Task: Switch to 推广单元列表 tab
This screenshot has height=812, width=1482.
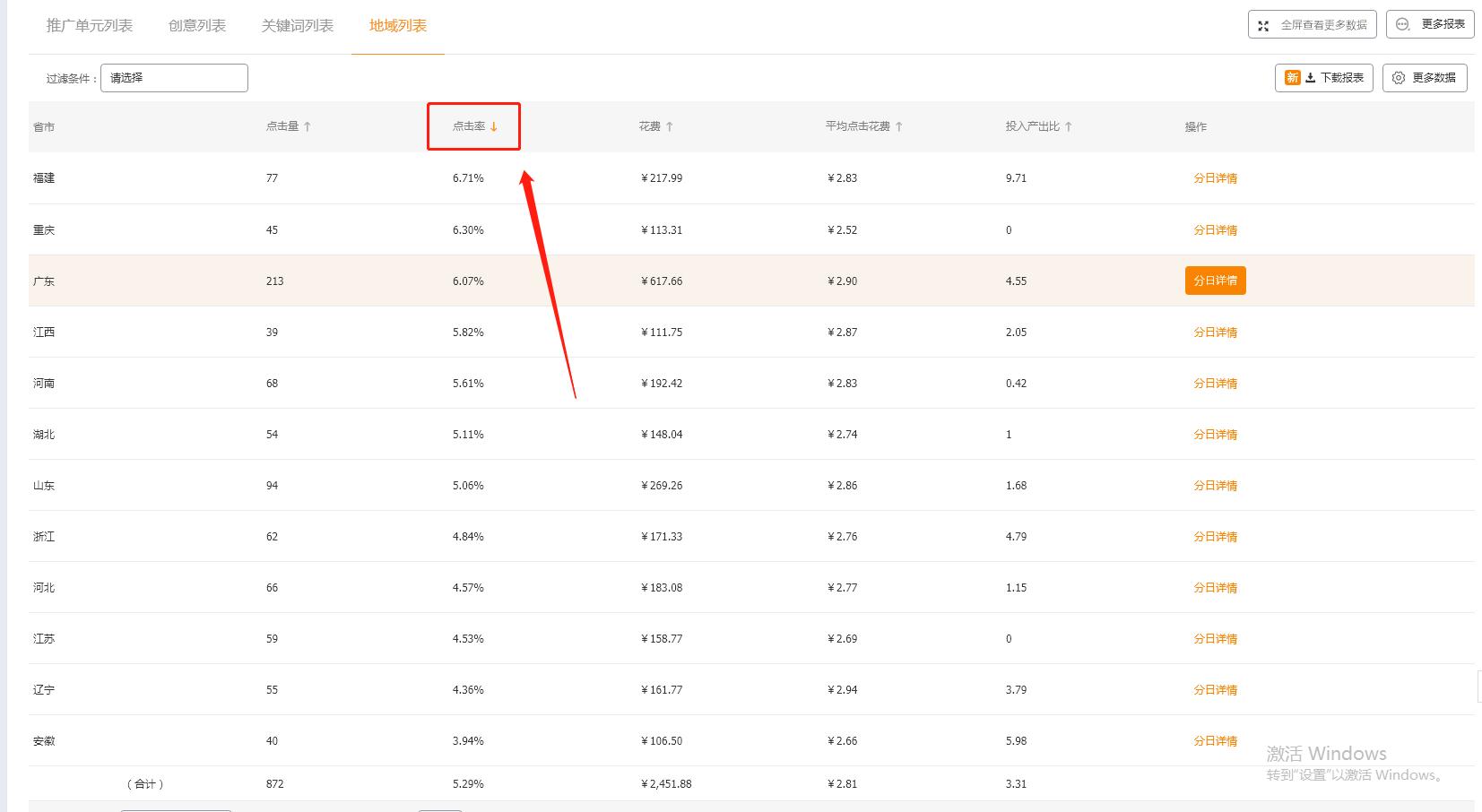Action: click(90, 26)
